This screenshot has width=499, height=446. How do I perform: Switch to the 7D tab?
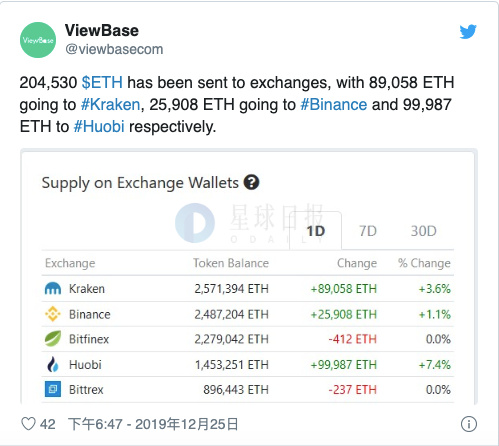pos(368,231)
